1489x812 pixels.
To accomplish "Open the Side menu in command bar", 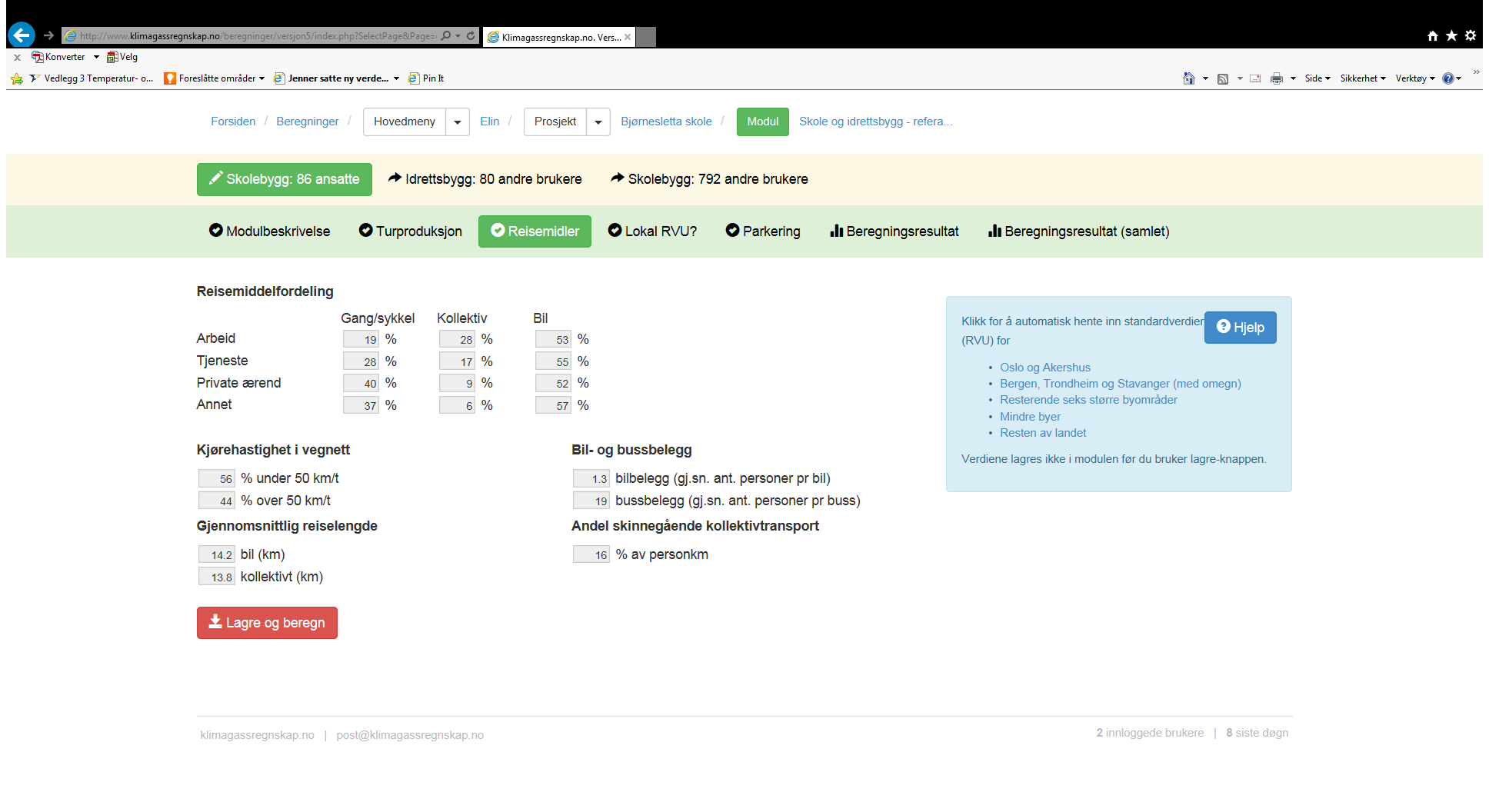I will point(1317,78).
